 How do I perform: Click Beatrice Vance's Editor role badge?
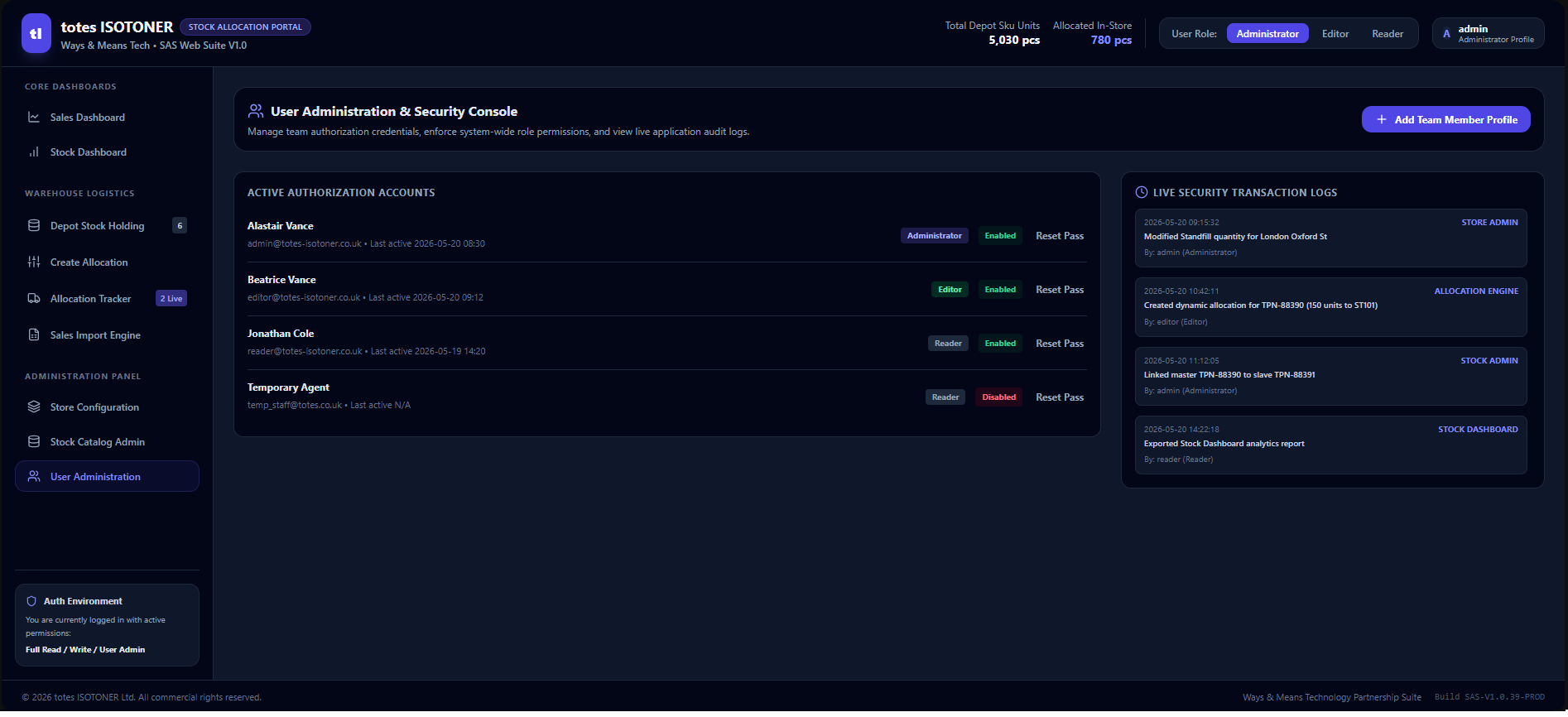point(950,290)
